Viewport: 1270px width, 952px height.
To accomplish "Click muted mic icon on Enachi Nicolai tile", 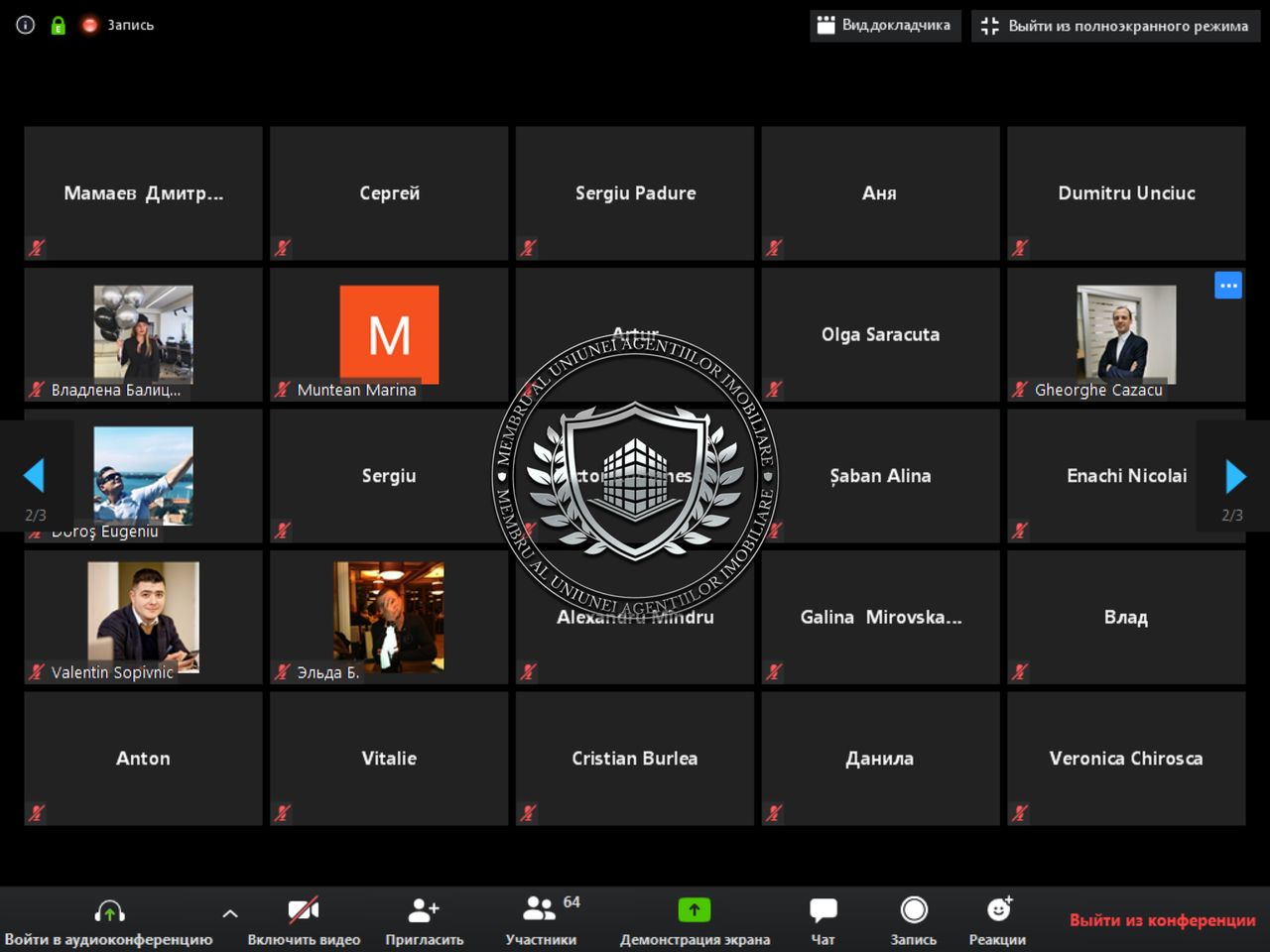I will tap(1020, 531).
